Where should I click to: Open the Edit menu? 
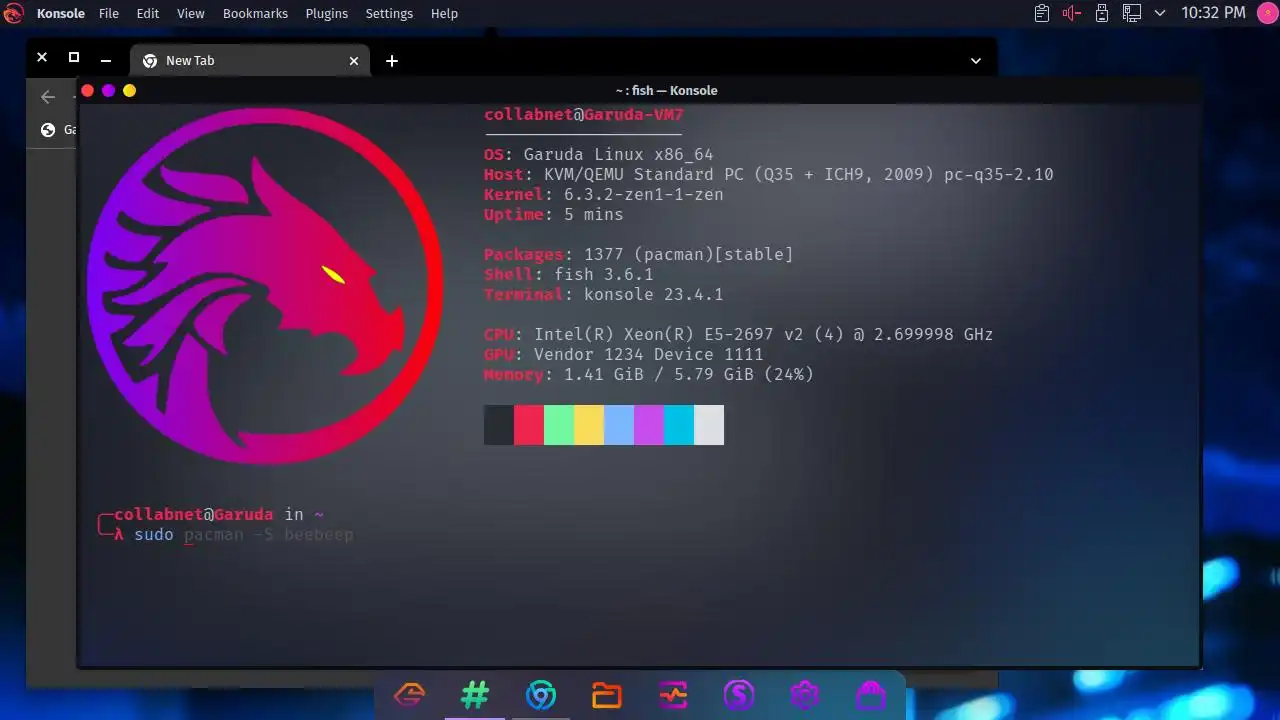[148, 13]
